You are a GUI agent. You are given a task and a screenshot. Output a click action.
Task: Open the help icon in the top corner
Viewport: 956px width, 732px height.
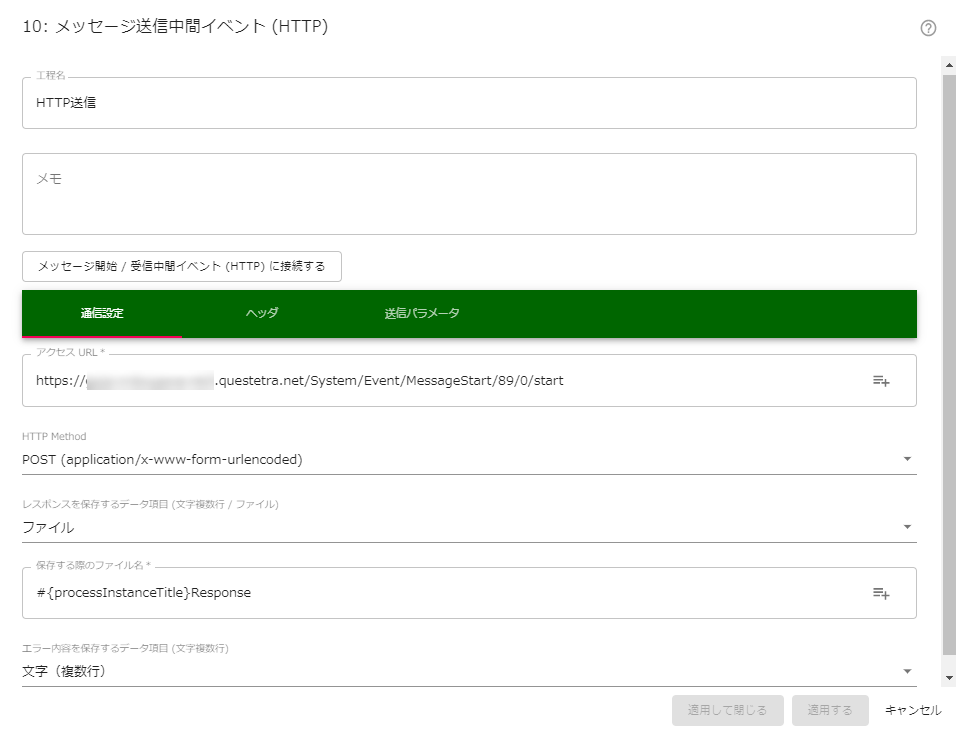928,28
